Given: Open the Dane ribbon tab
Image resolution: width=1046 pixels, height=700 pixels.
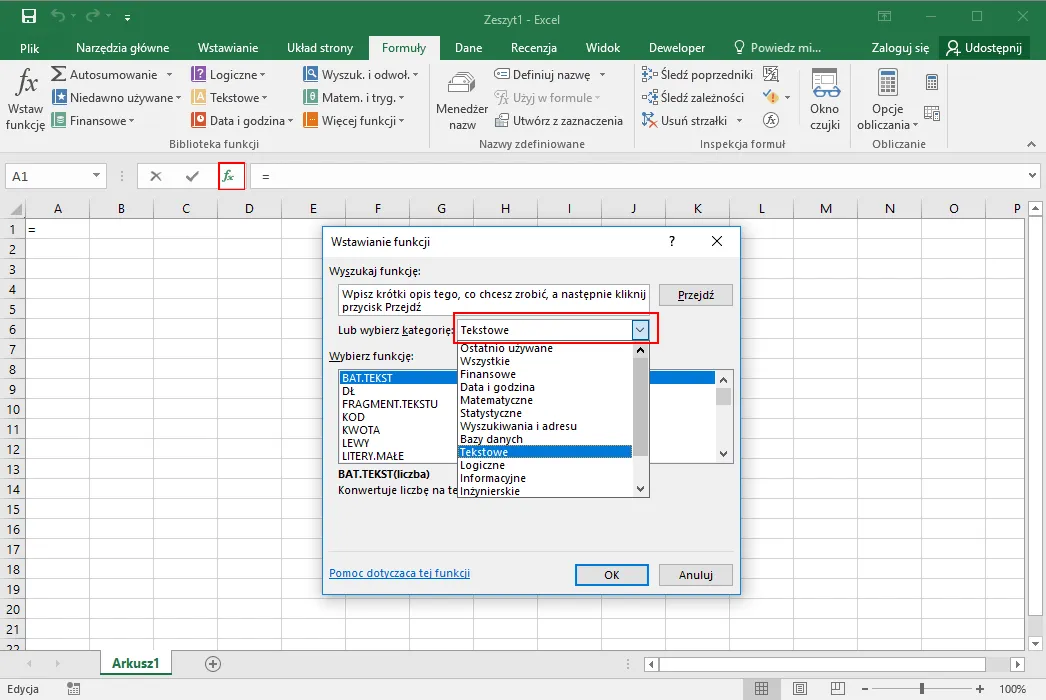Looking at the screenshot, I should point(468,47).
